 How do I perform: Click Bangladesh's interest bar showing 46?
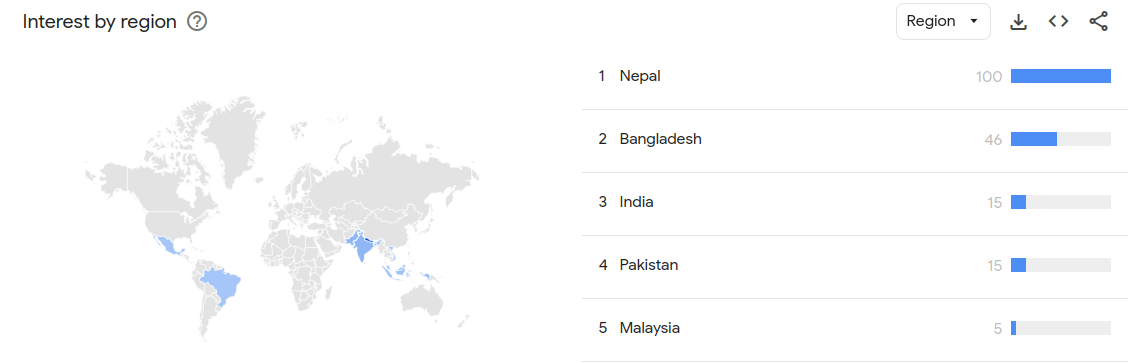coord(1034,140)
